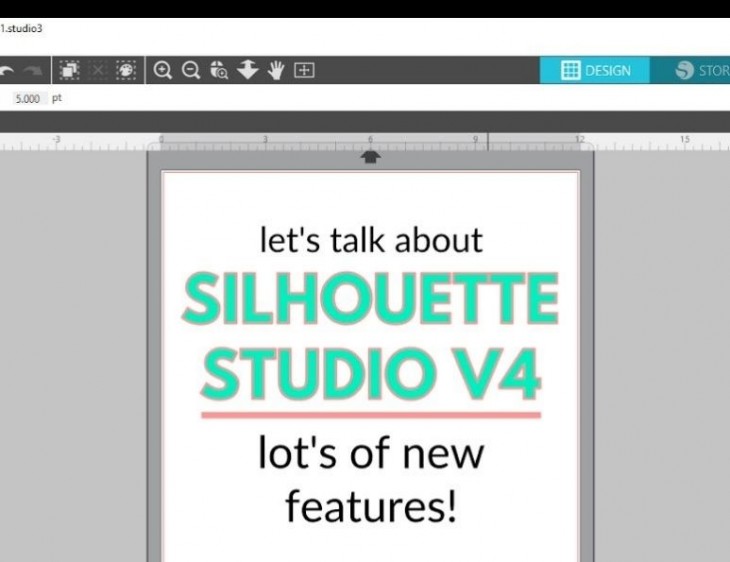Click the 1.studio3 file title
Image resolution: width=730 pixels, height=562 pixels.
21,28
